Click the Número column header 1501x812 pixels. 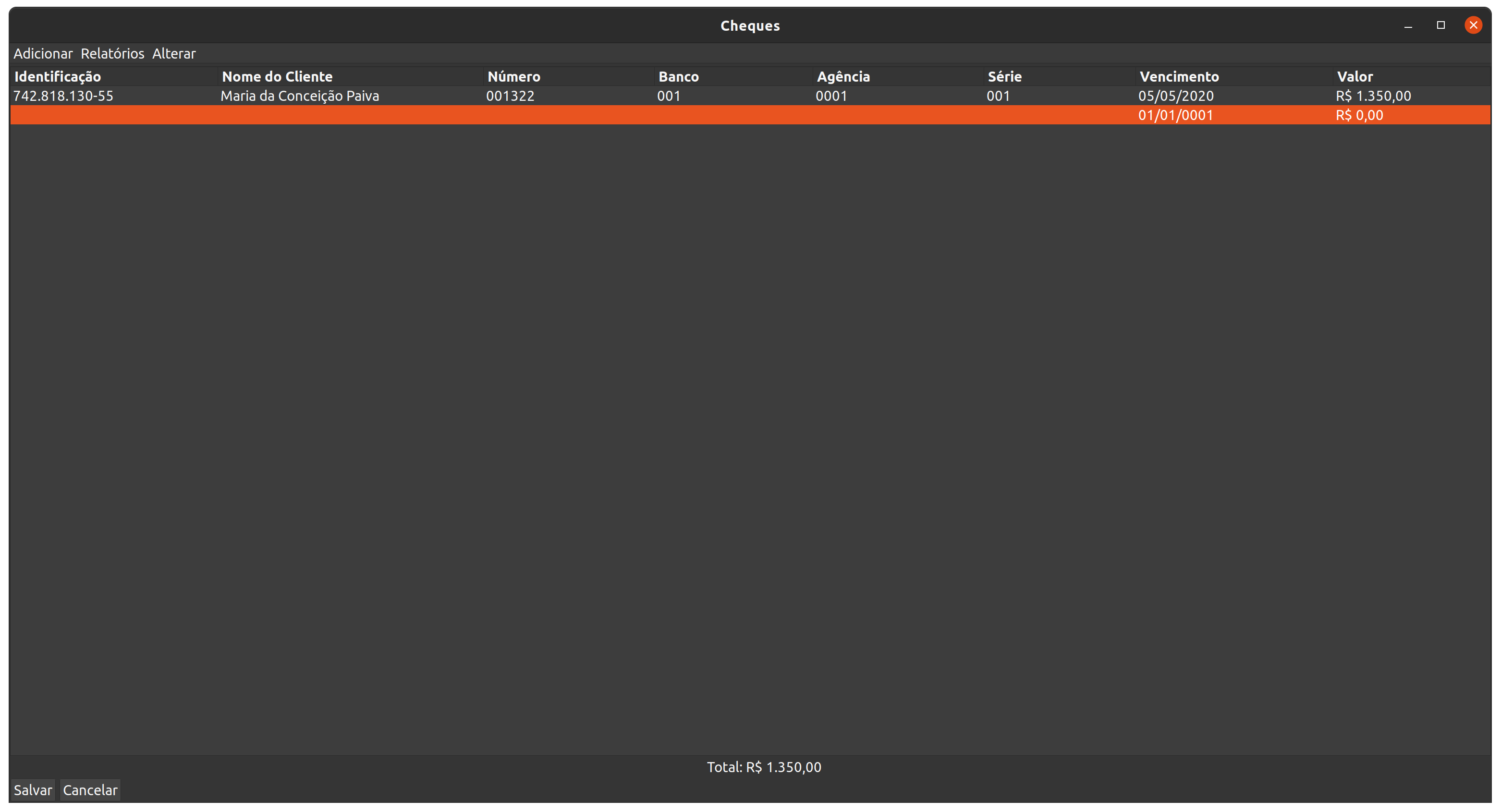click(x=514, y=76)
